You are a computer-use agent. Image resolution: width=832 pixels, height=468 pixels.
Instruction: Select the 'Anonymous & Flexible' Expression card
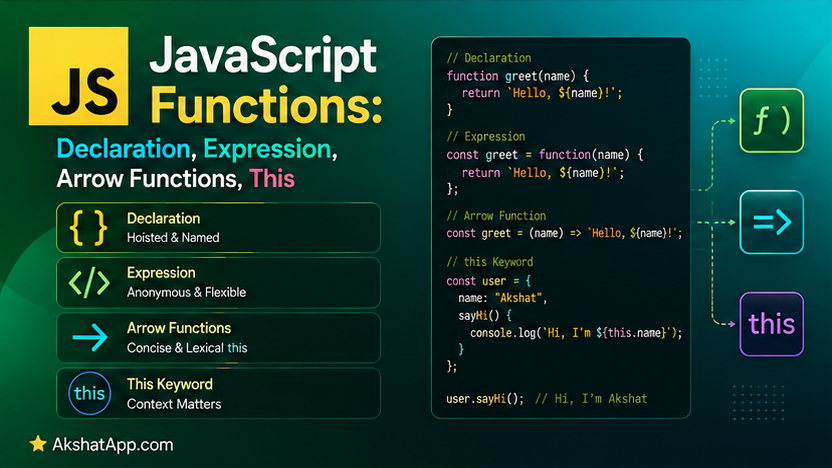pyautogui.click(x=218, y=283)
